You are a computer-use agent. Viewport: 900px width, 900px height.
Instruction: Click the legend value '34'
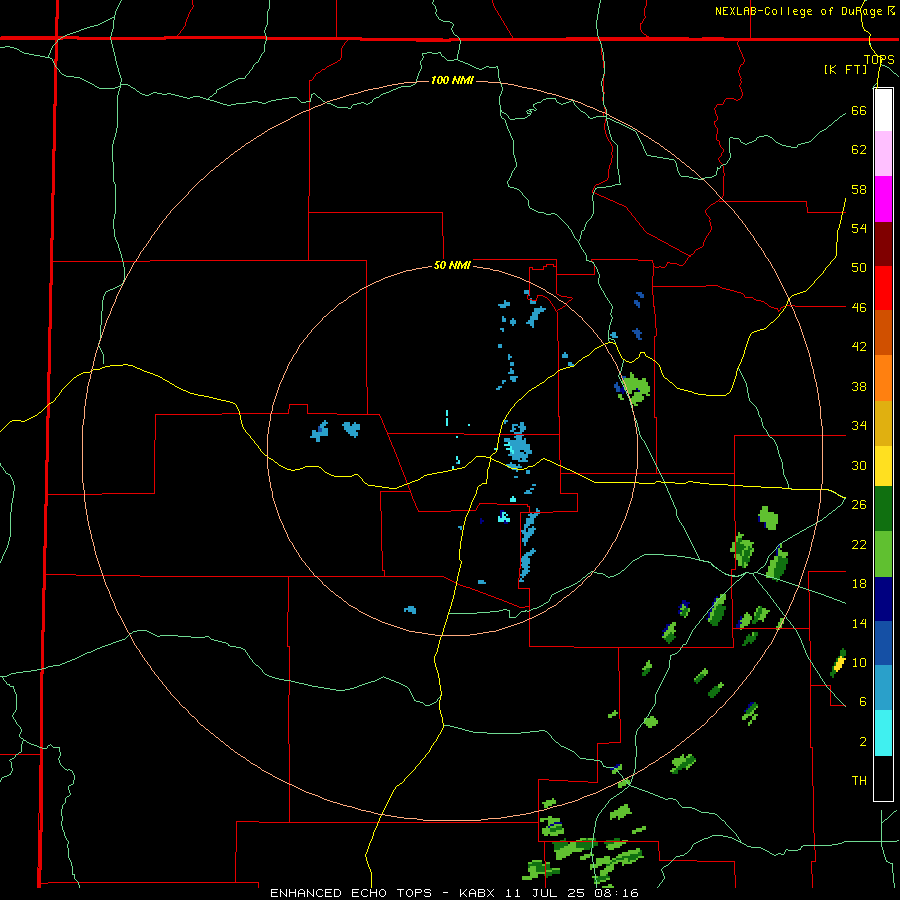pyautogui.click(x=859, y=426)
